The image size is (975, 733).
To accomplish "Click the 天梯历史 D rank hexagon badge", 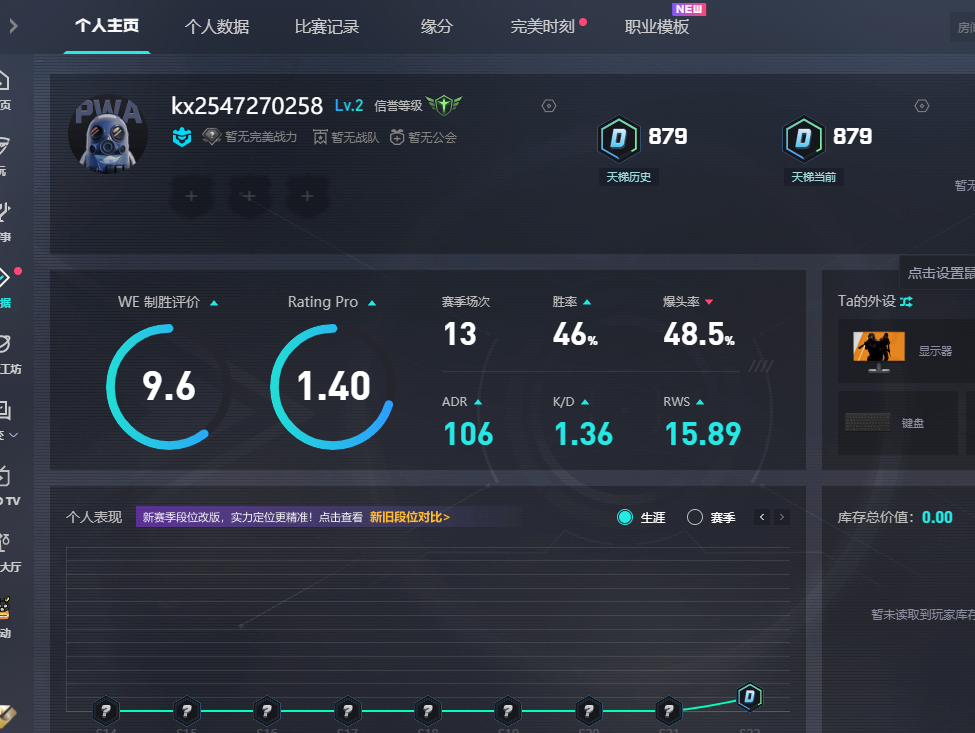I will [x=618, y=140].
